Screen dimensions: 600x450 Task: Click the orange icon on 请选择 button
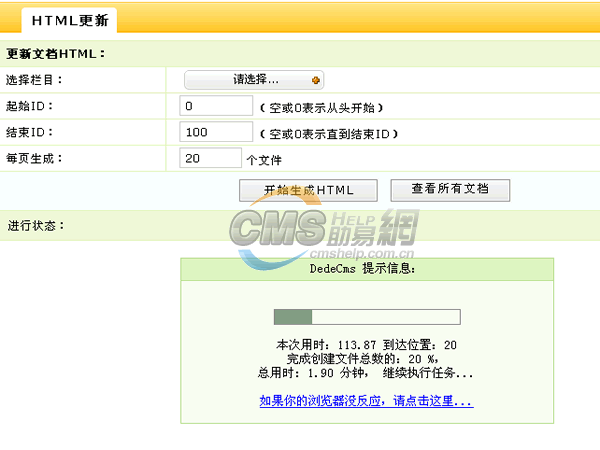[x=316, y=79]
